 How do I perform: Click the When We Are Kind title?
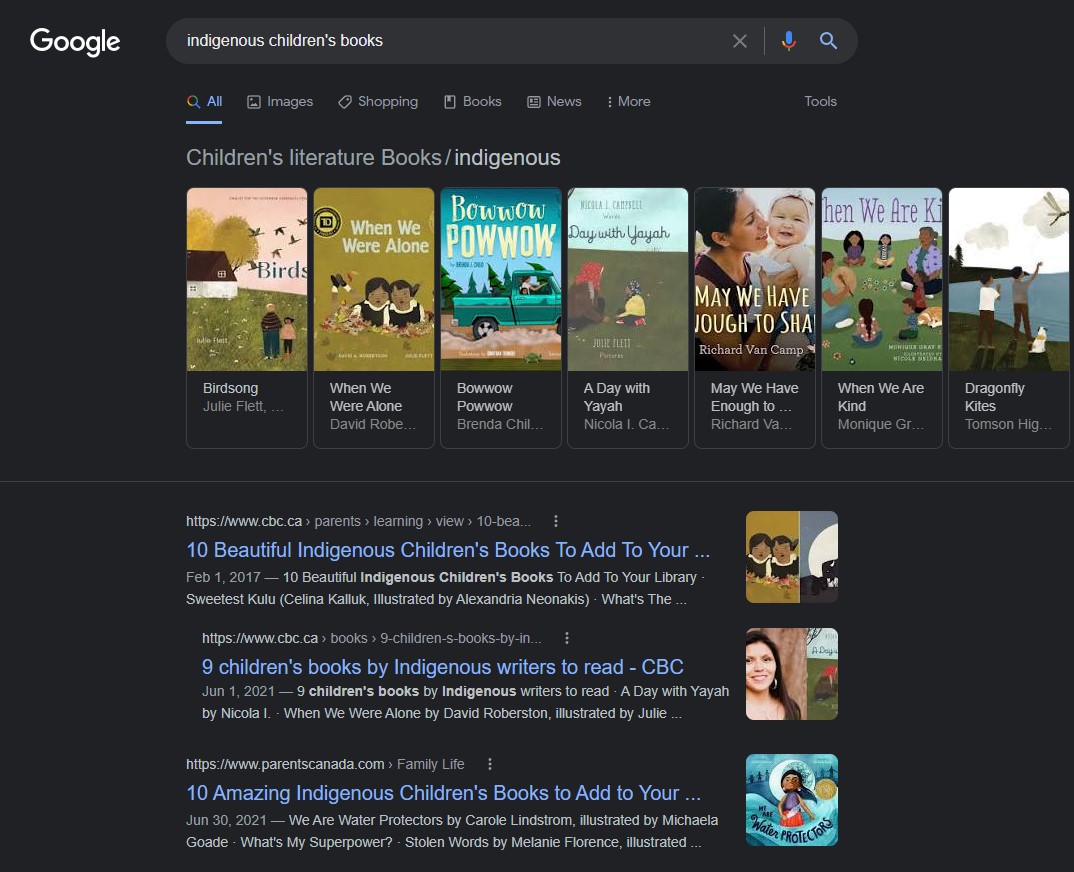[881, 397]
